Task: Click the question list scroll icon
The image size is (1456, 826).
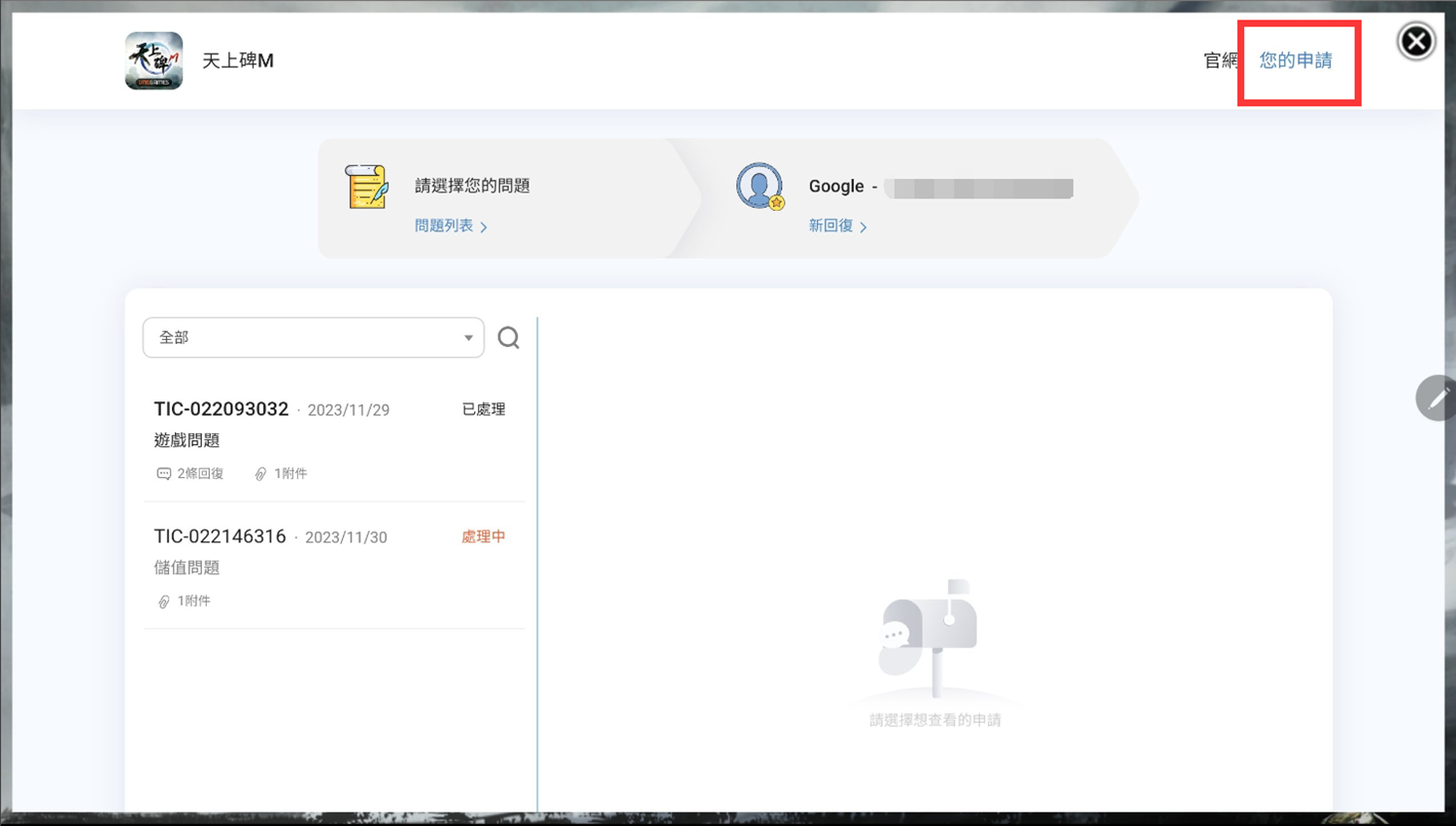Action: coord(366,187)
